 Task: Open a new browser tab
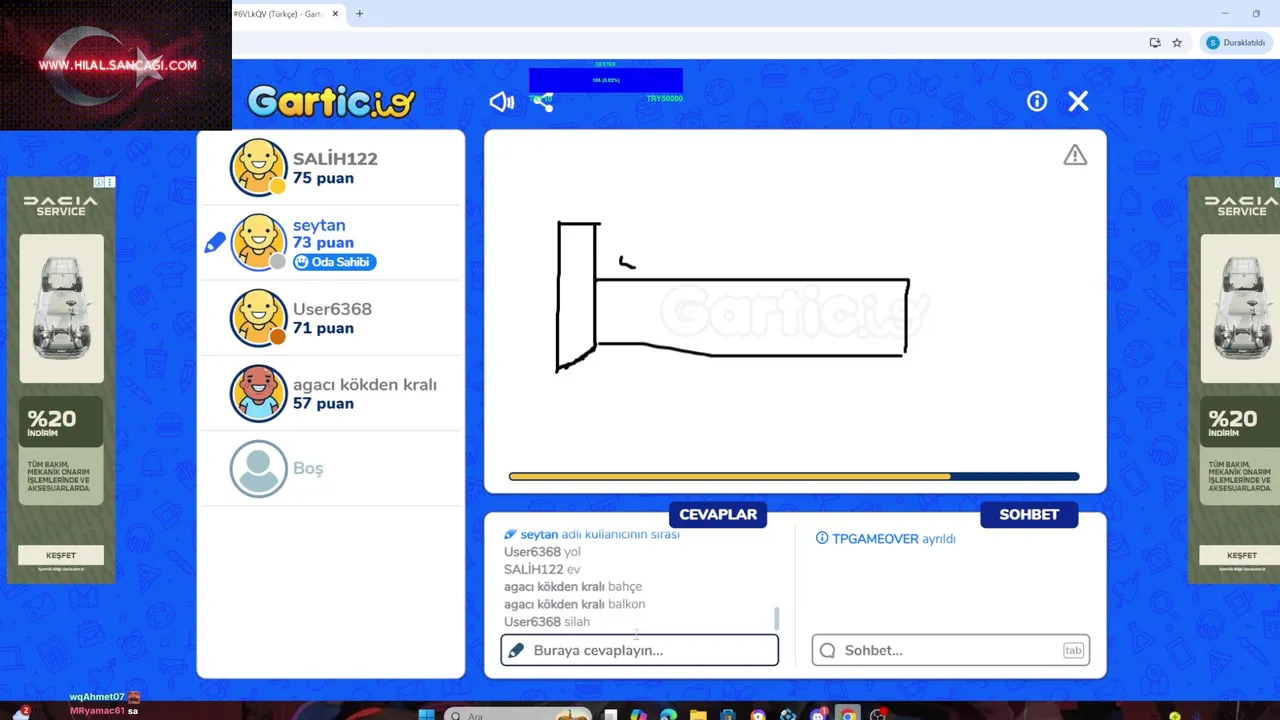click(359, 14)
